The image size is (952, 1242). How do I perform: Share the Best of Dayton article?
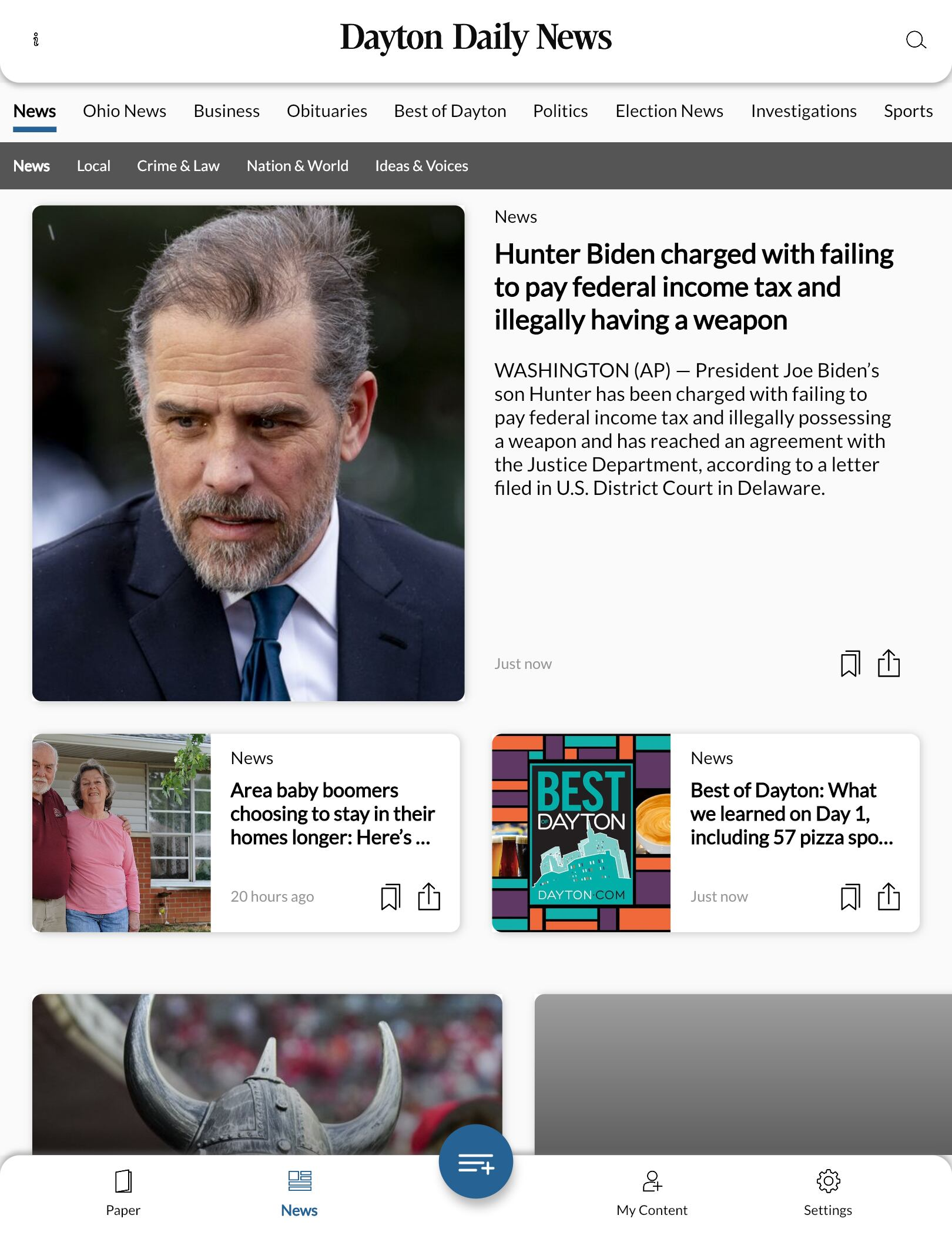pyautogui.click(x=889, y=897)
